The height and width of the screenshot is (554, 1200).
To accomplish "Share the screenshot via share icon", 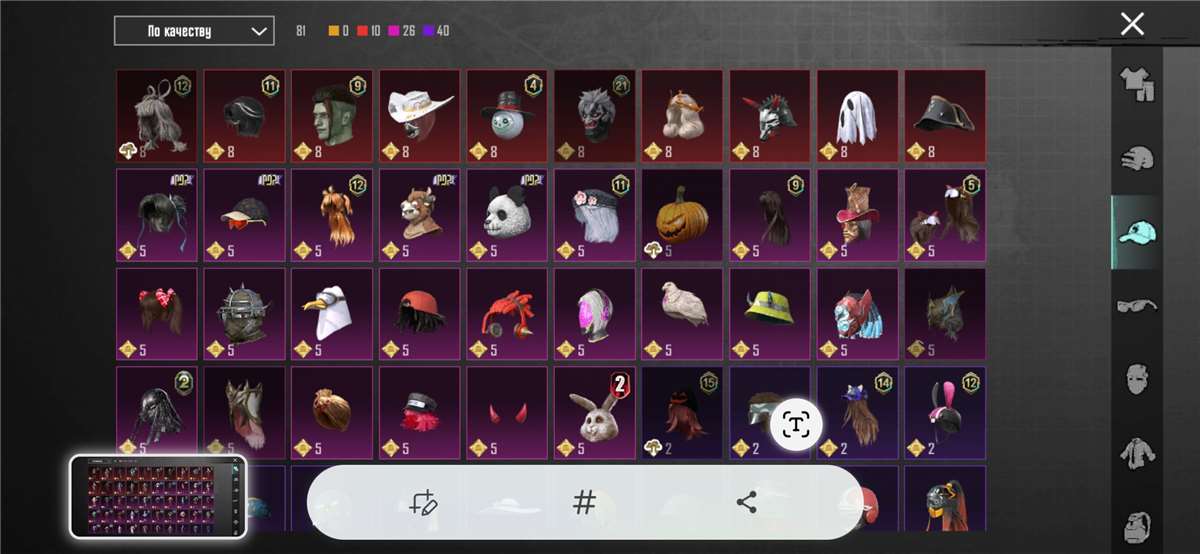I will [746, 503].
